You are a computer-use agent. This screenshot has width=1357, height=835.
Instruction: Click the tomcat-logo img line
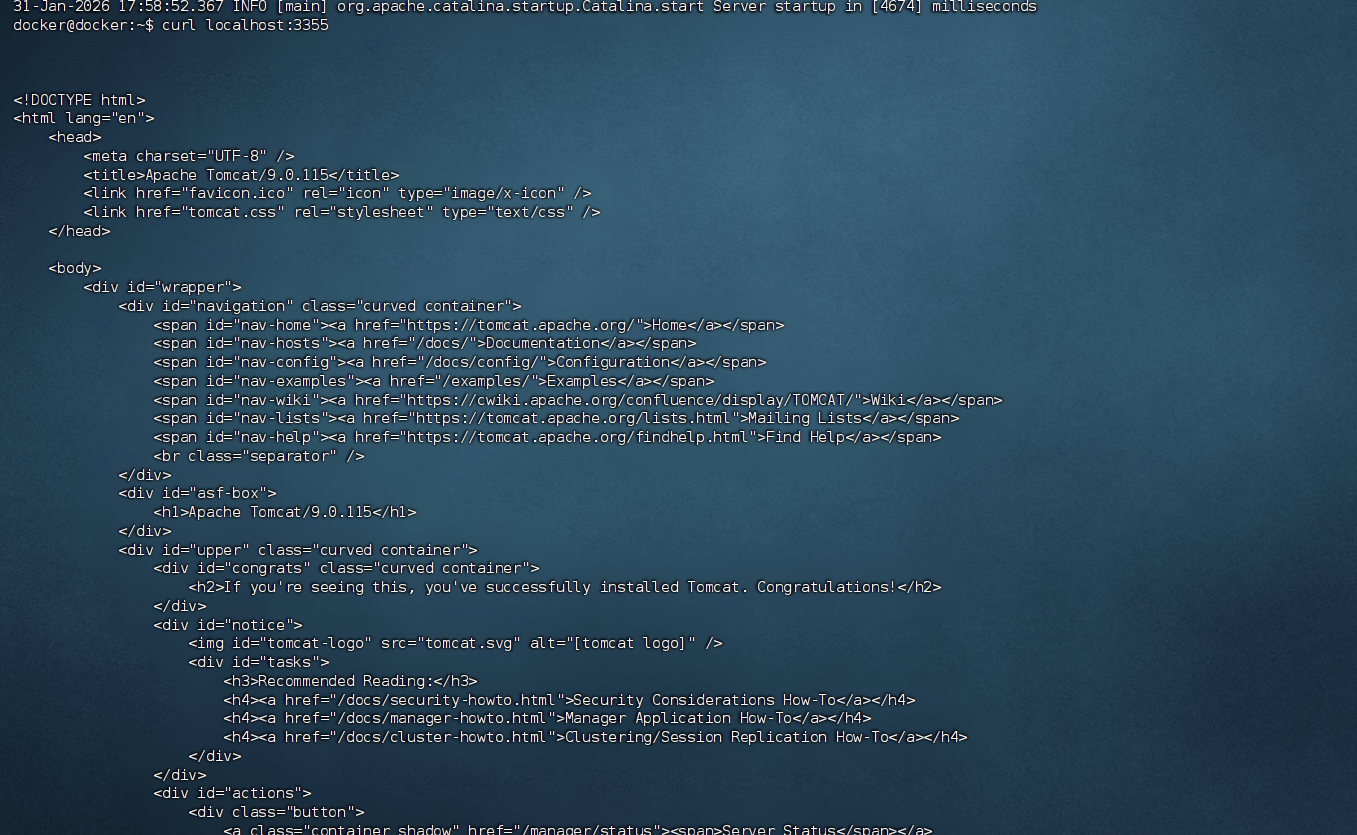[456, 643]
